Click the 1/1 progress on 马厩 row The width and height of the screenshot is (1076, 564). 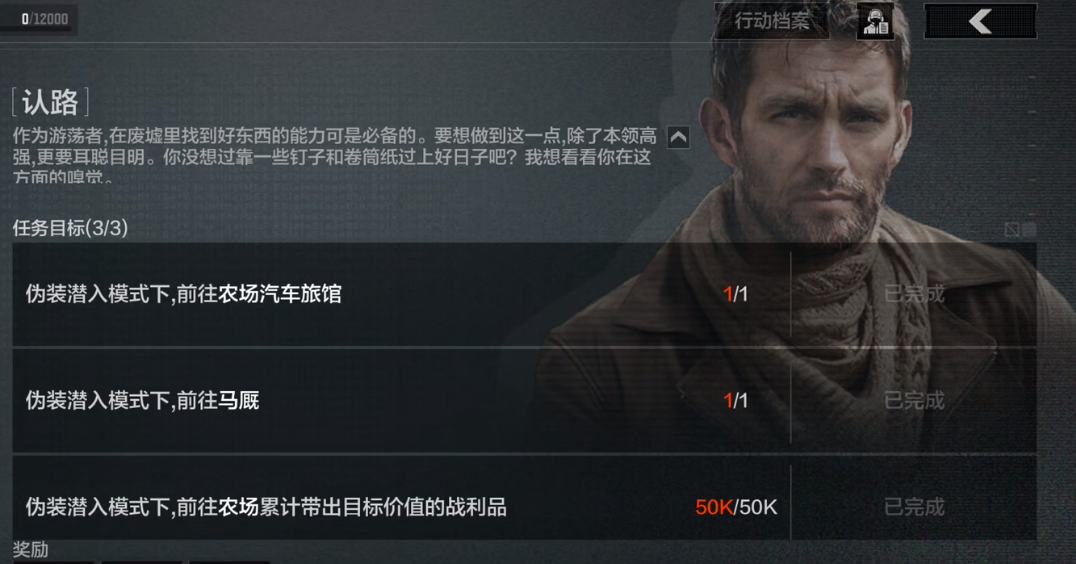[x=736, y=401]
